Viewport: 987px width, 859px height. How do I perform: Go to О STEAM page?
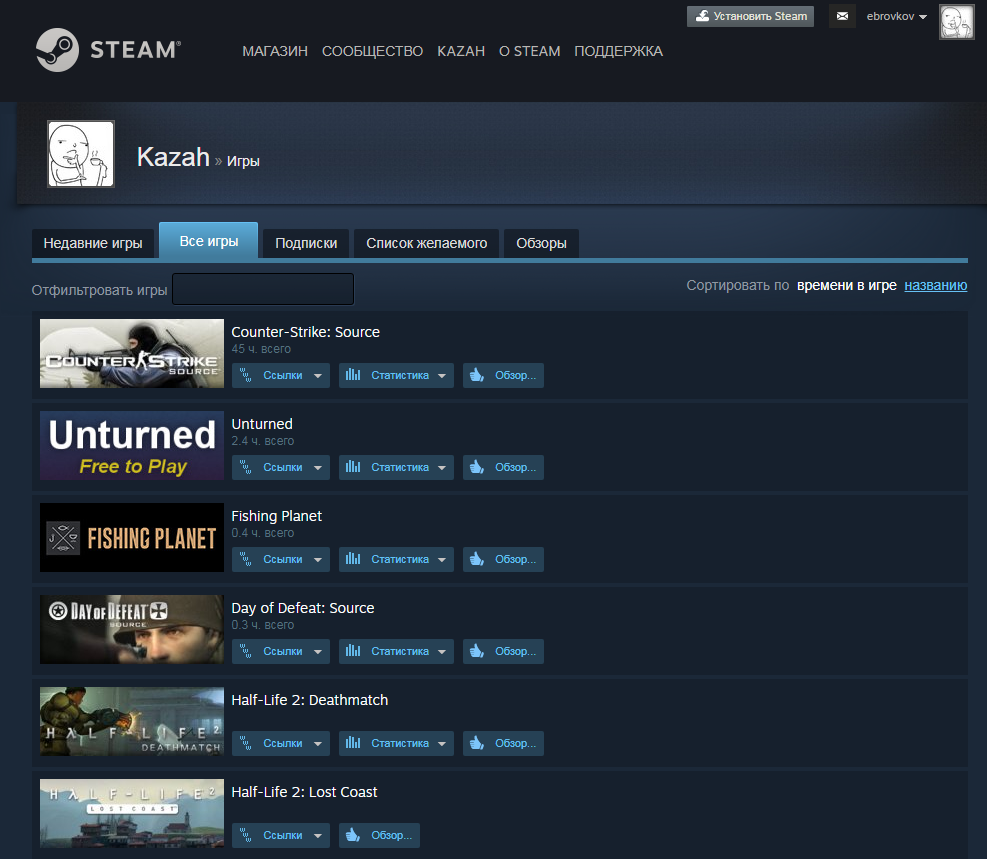[x=529, y=51]
